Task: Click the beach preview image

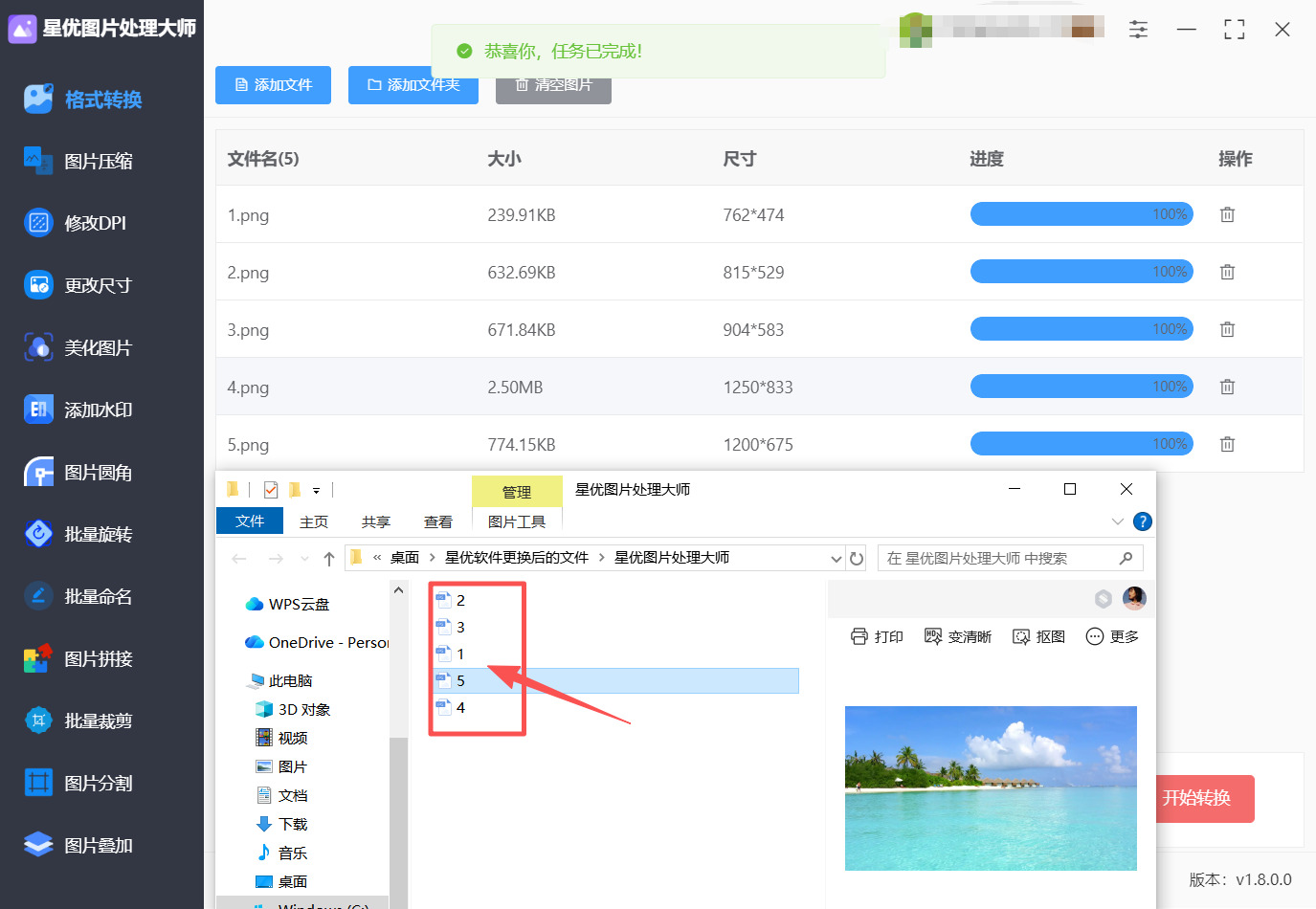Action: [x=991, y=788]
